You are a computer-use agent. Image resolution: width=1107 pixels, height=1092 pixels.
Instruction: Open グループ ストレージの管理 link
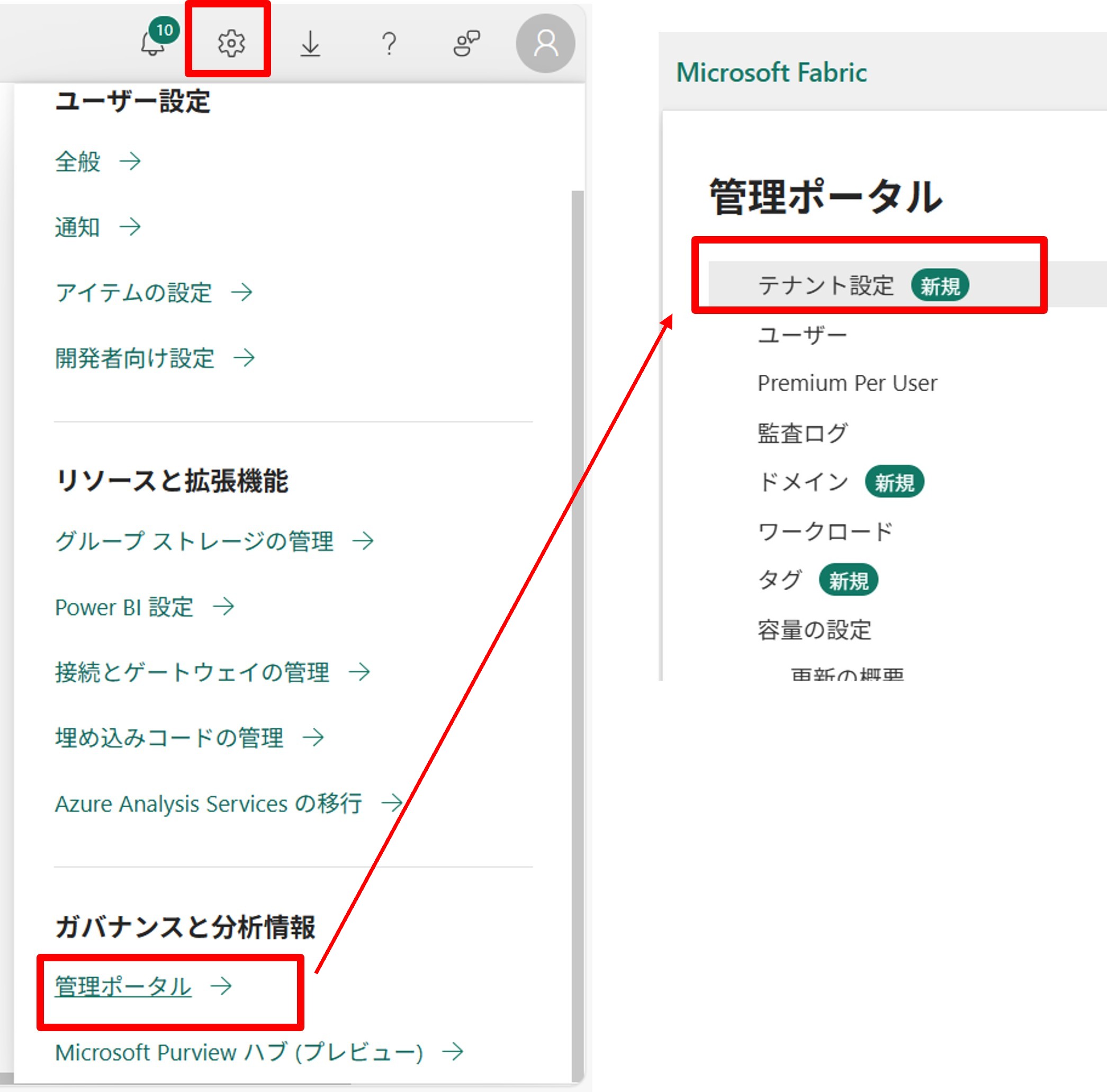[x=215, y=541]
